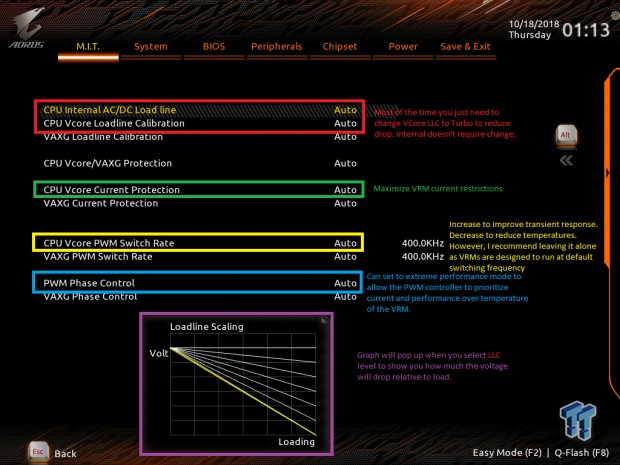Click the date 10/18/2018 Thursday

pyautogui.click(x=533, y=29)
